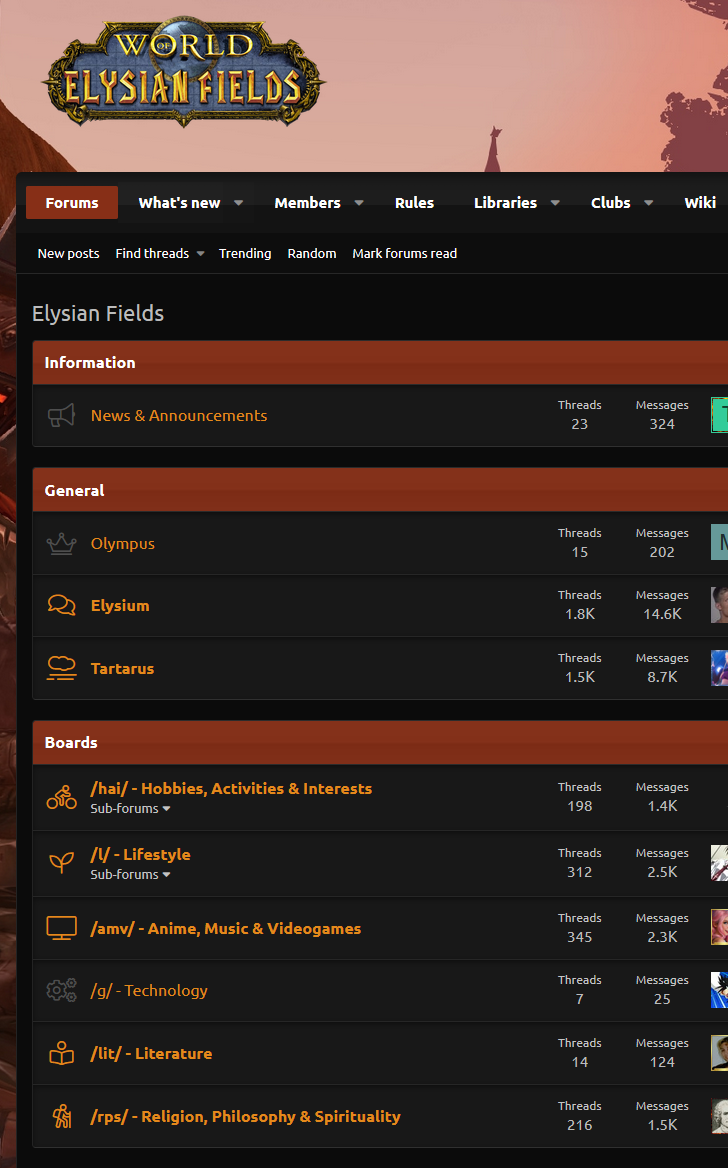Screen dimensions: 728x1168
Task: Open the Rules menu item
Action: 414,203
